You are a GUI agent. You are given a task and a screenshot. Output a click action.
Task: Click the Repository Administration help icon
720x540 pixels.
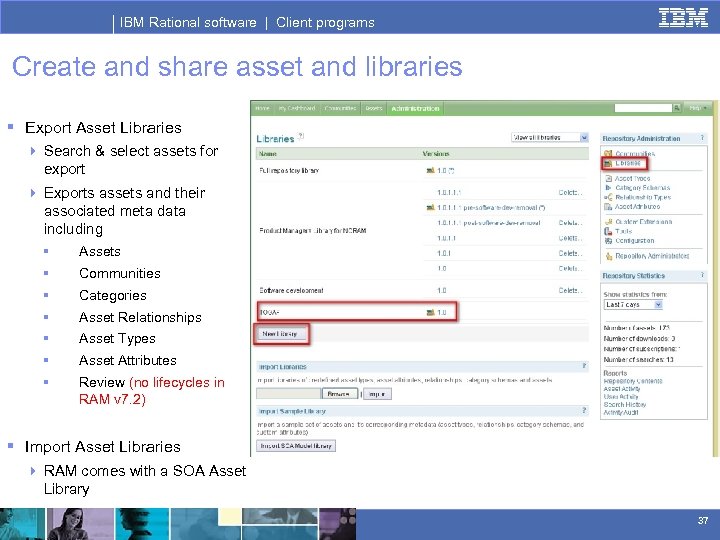tap(702, 137)
